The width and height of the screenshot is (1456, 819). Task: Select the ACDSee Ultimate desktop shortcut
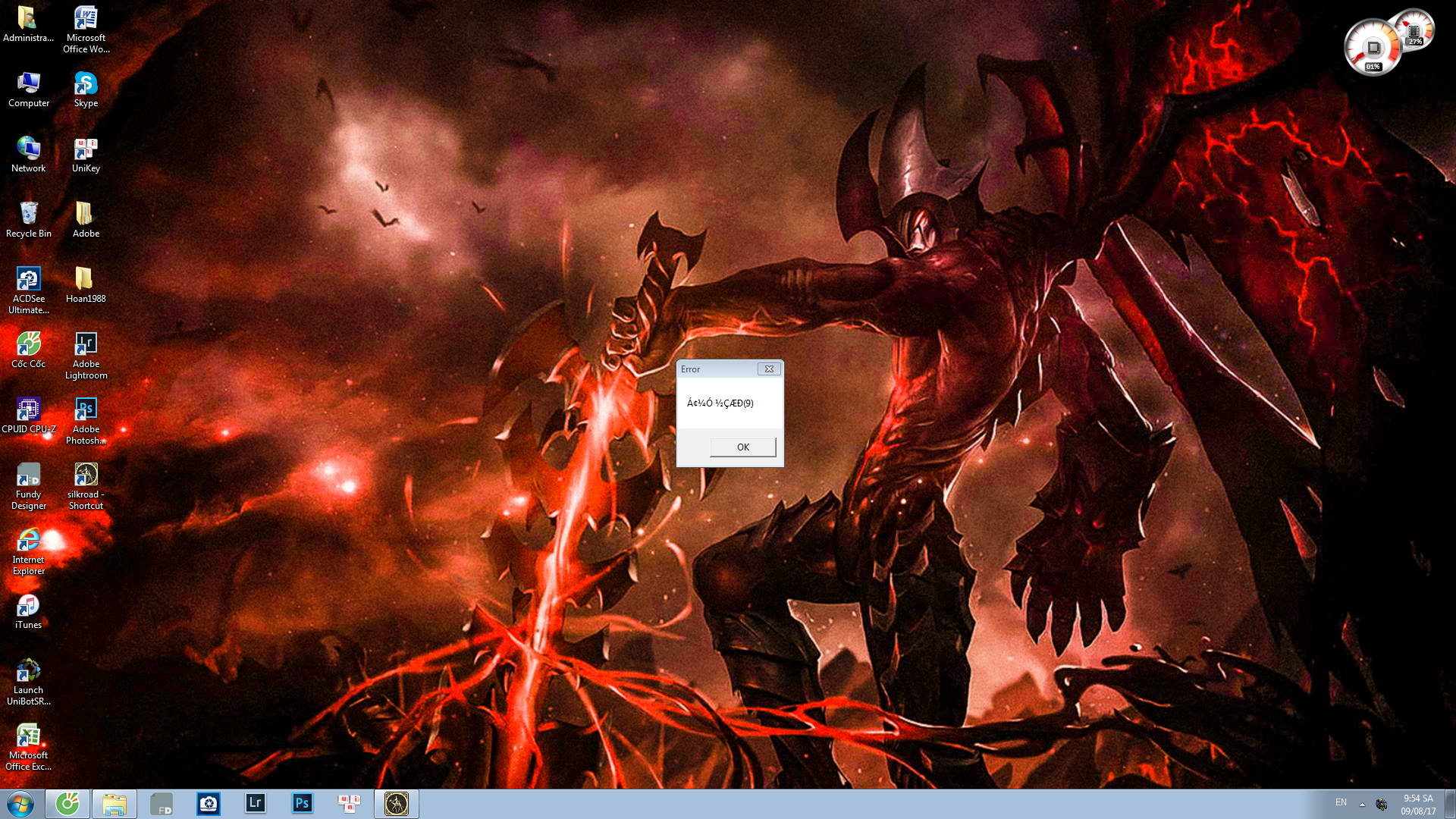[28, 290]
